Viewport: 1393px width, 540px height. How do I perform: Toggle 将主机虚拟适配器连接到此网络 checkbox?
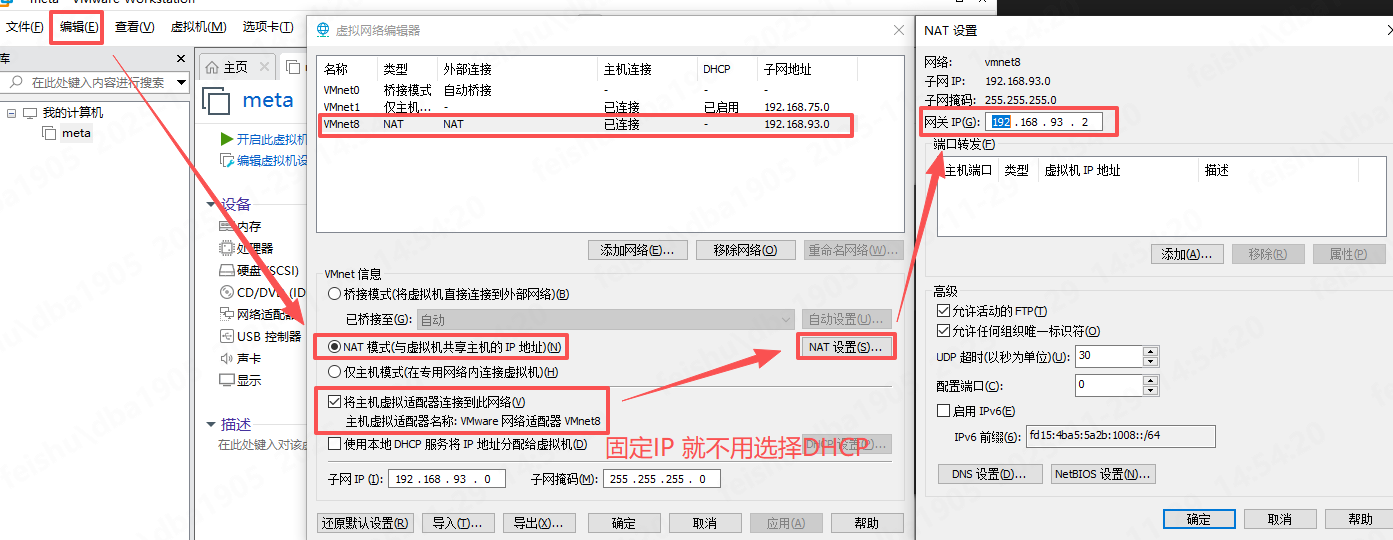click(x=335, y=402)
